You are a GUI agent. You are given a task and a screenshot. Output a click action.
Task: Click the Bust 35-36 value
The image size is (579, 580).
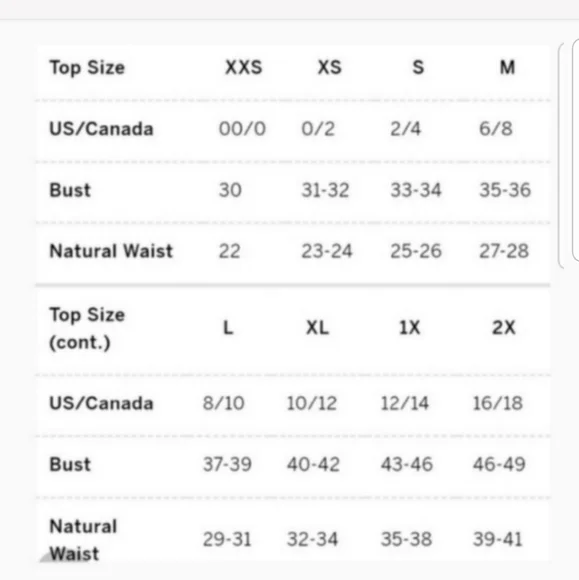pyautogui.click(x=505, y=190)
